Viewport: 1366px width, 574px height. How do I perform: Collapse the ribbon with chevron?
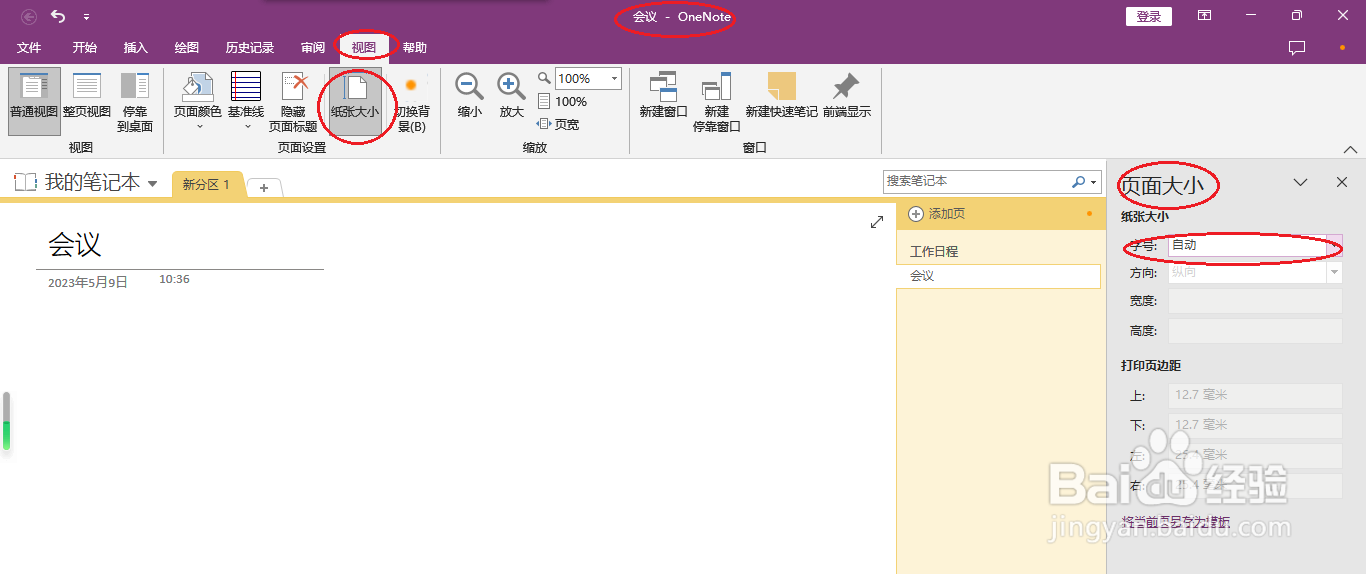click(1350, 149)
